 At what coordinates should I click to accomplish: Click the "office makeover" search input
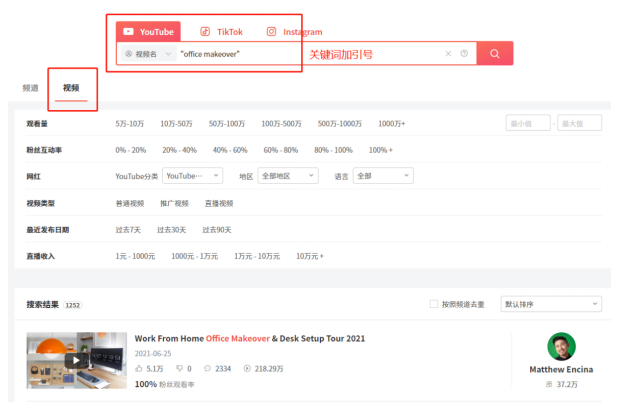click(x=308, y=54)
